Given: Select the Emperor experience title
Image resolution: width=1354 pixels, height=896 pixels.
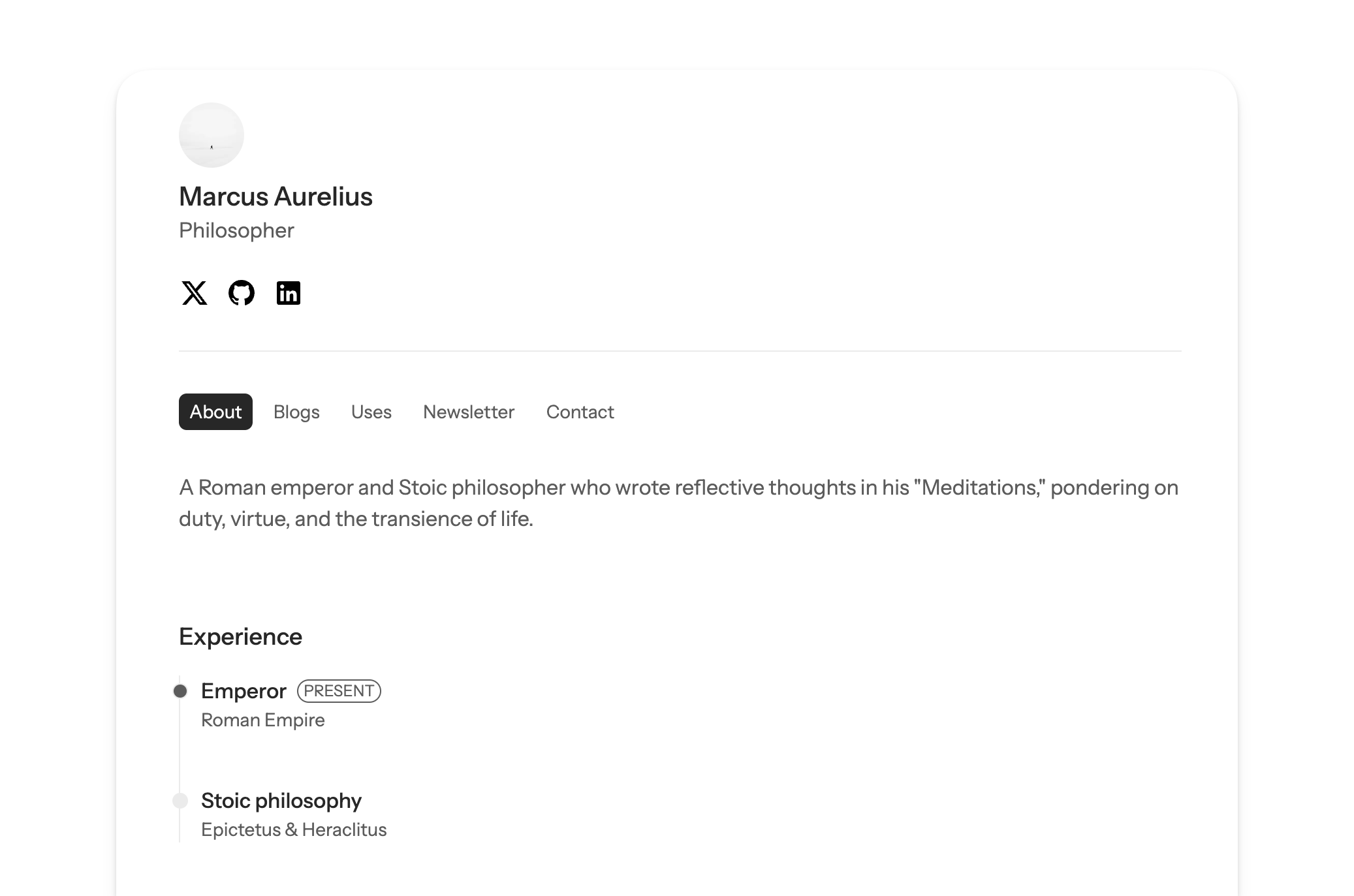Looking at the screenshot, I should click(244, 691).
